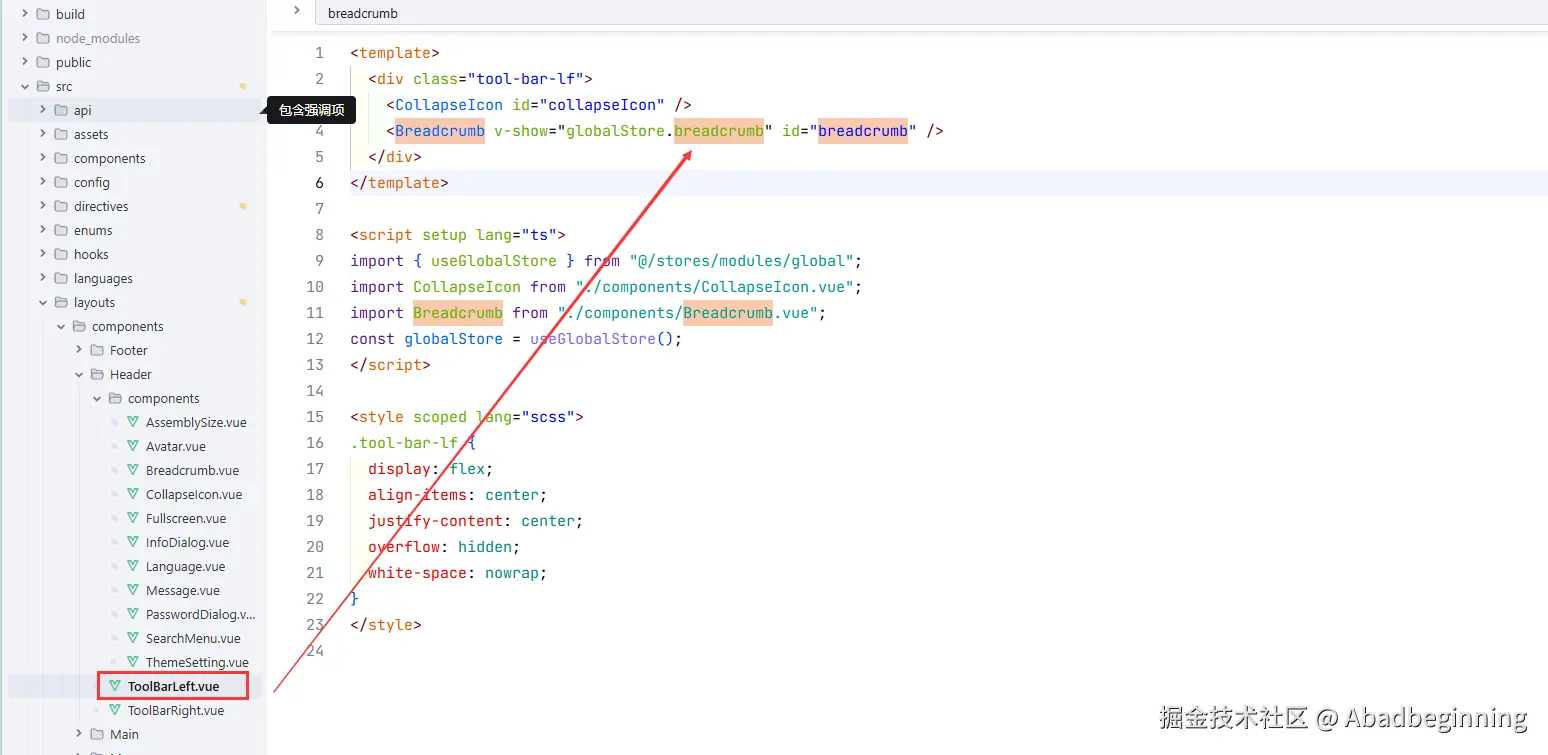Expand the Footer folder chevron
The width and height of the screenshot is (1548, 755).
[79, 350]
